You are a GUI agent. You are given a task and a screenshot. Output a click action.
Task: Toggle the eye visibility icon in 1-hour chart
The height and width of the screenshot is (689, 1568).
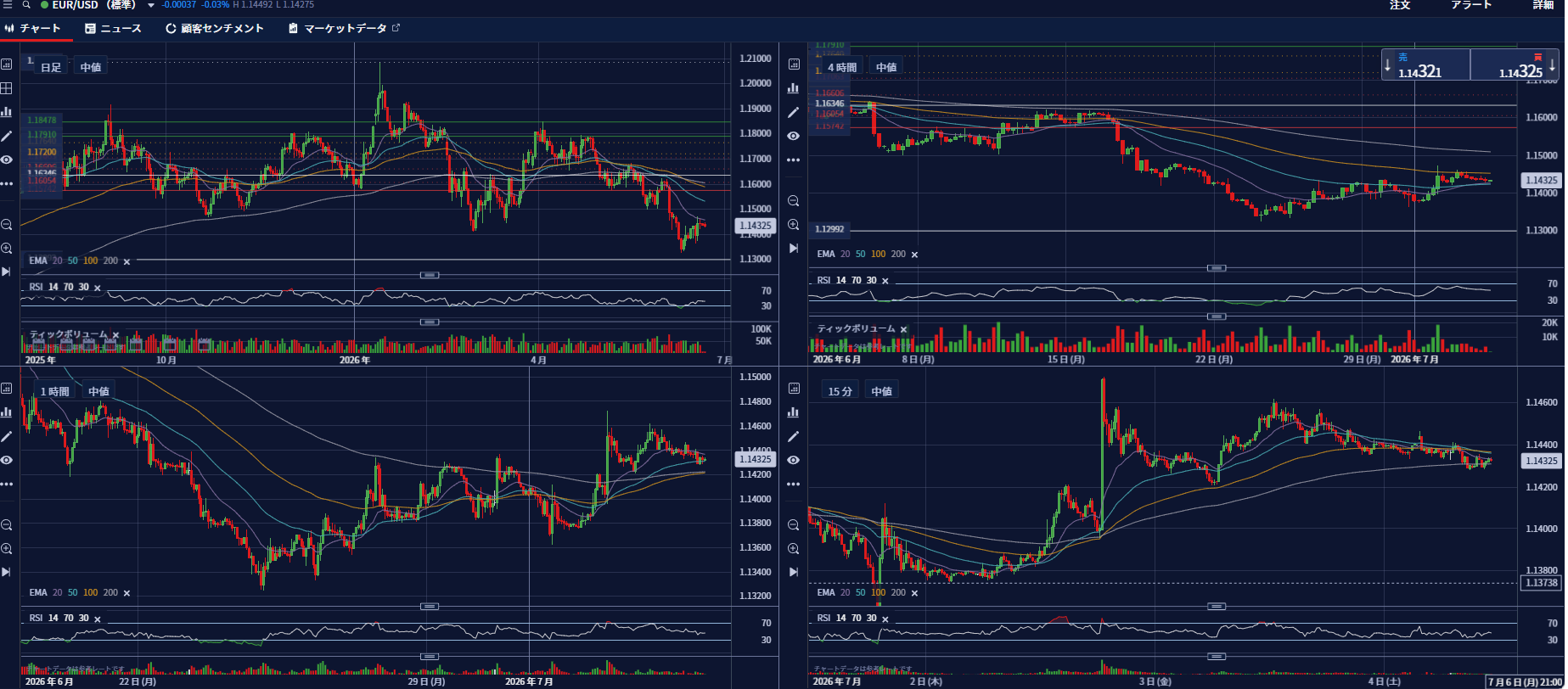click(6, 460)
